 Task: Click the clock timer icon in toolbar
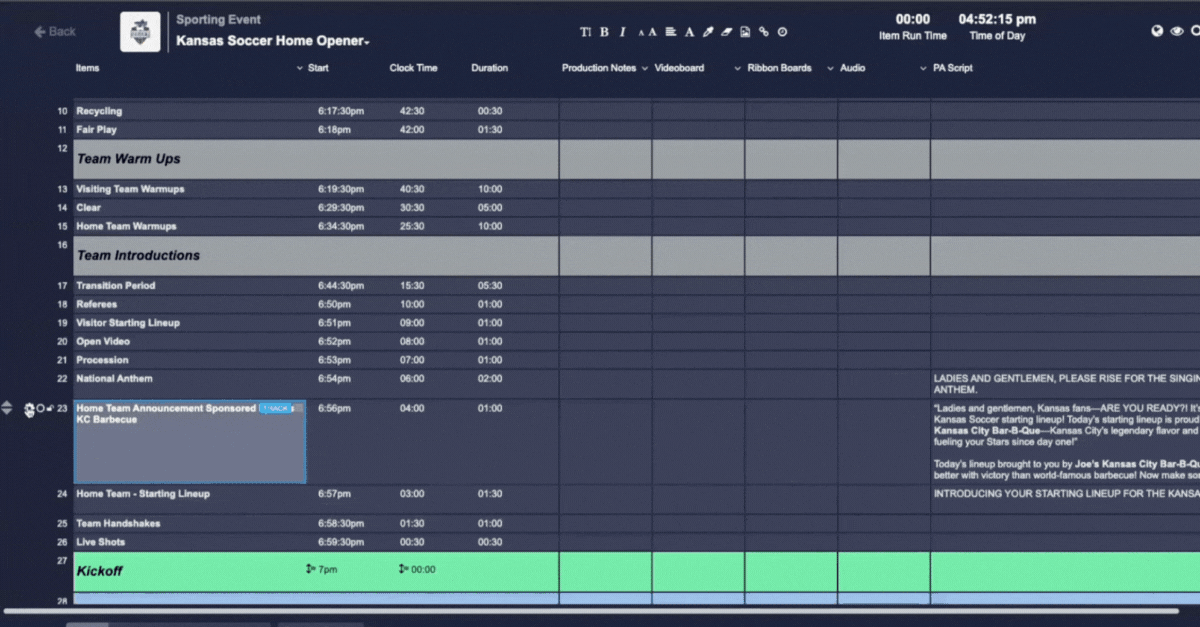(x=782, y=32)
